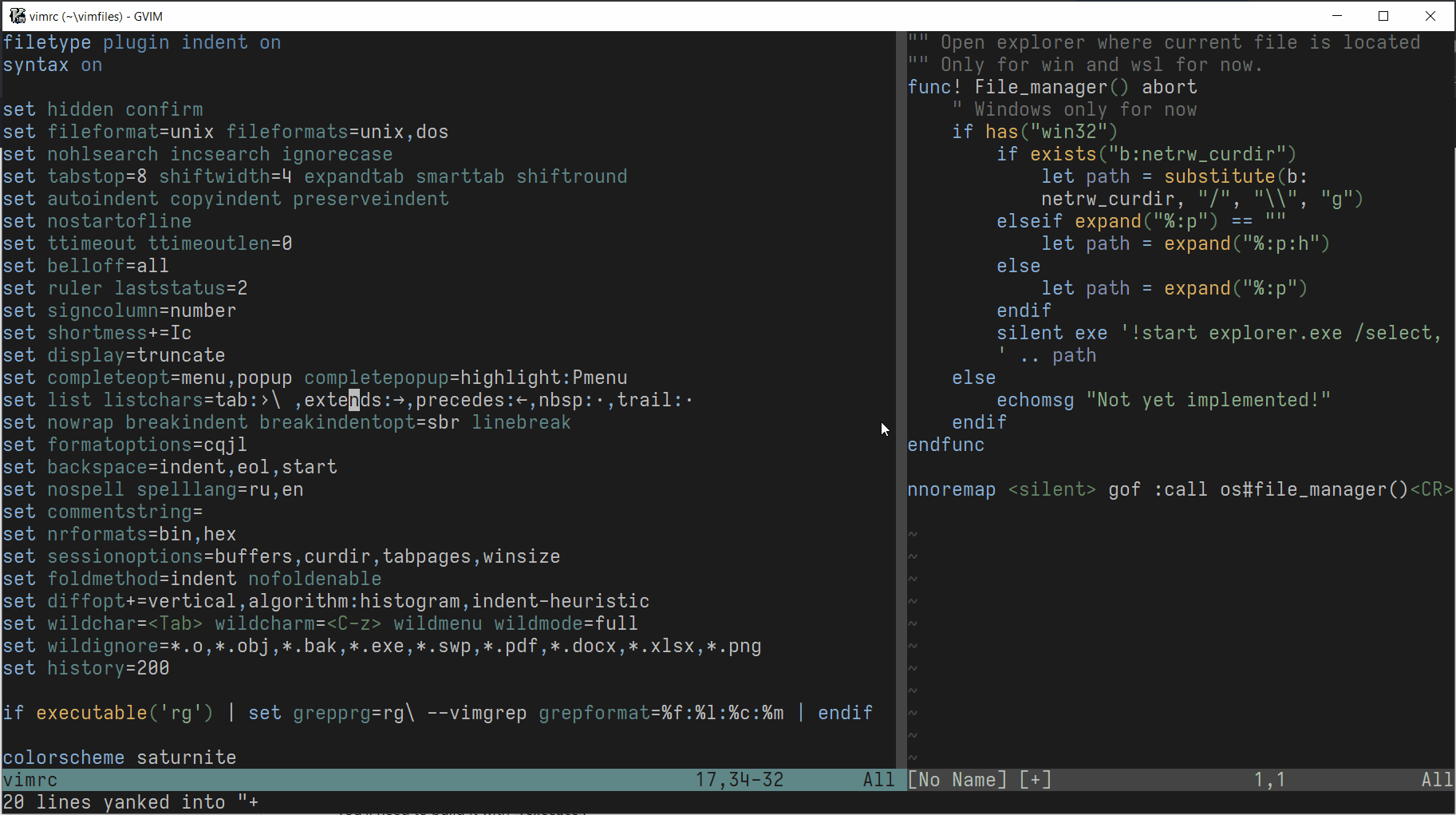Screen dimensions: 1456x815
Task: Click the command line showing the yank message
Action: coord(128,802)
